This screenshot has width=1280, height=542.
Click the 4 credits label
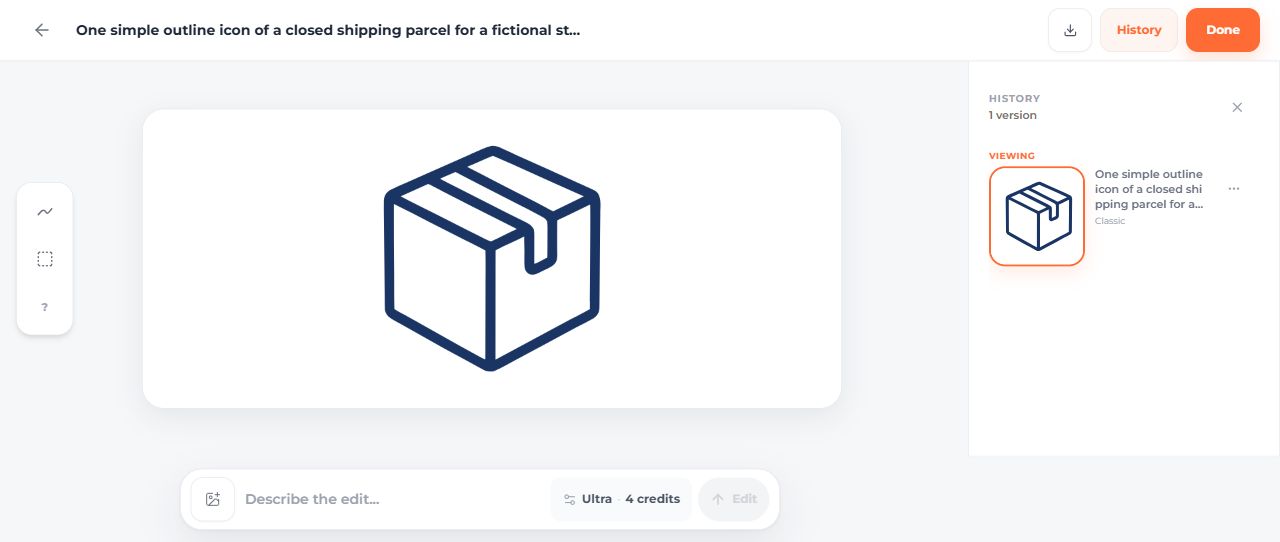coord(652,499)
